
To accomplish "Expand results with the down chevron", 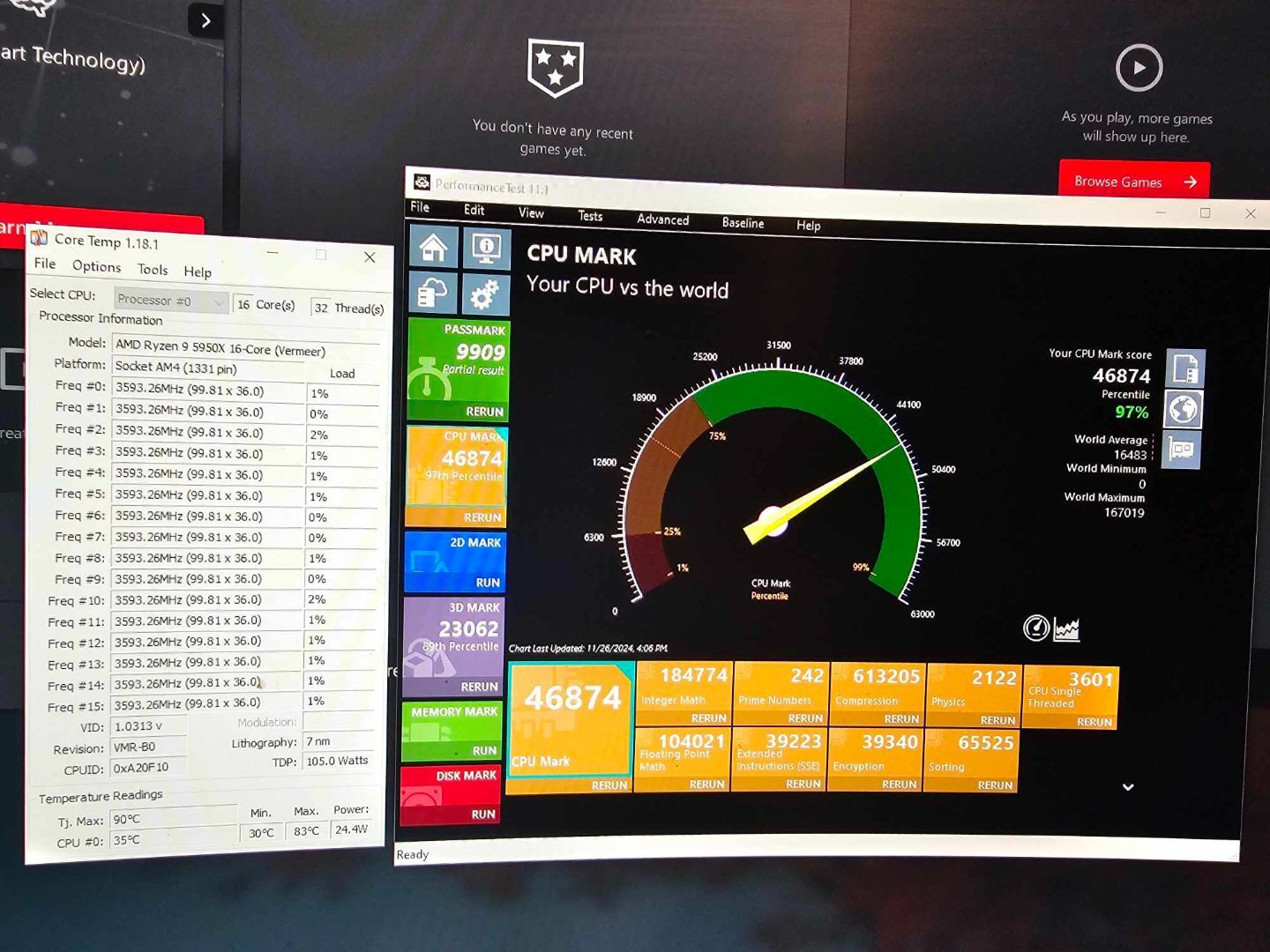I will (x=1127, y=786).
